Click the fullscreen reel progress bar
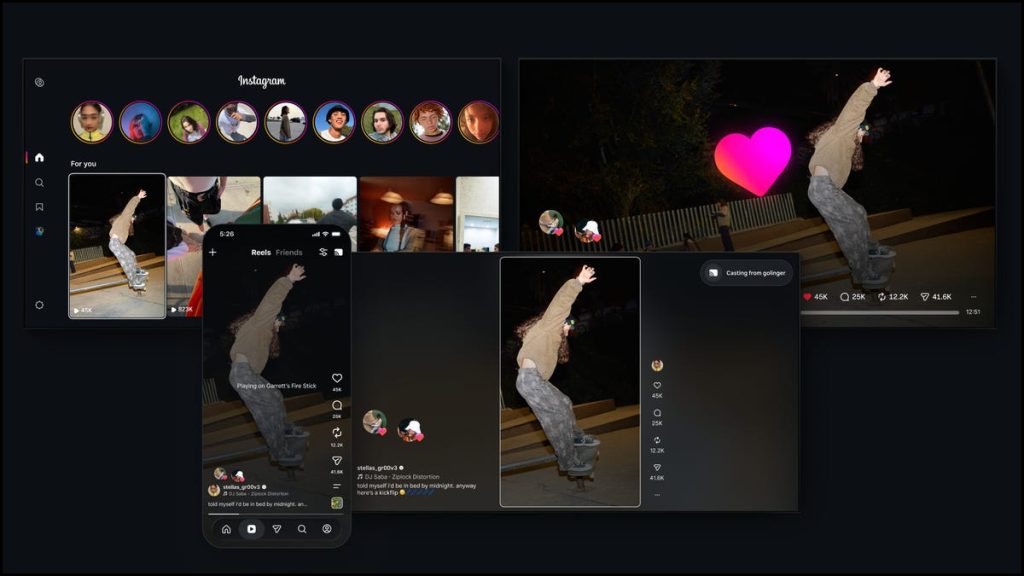Viewport: 1024px width, 576px height. [x=880, y=313]
